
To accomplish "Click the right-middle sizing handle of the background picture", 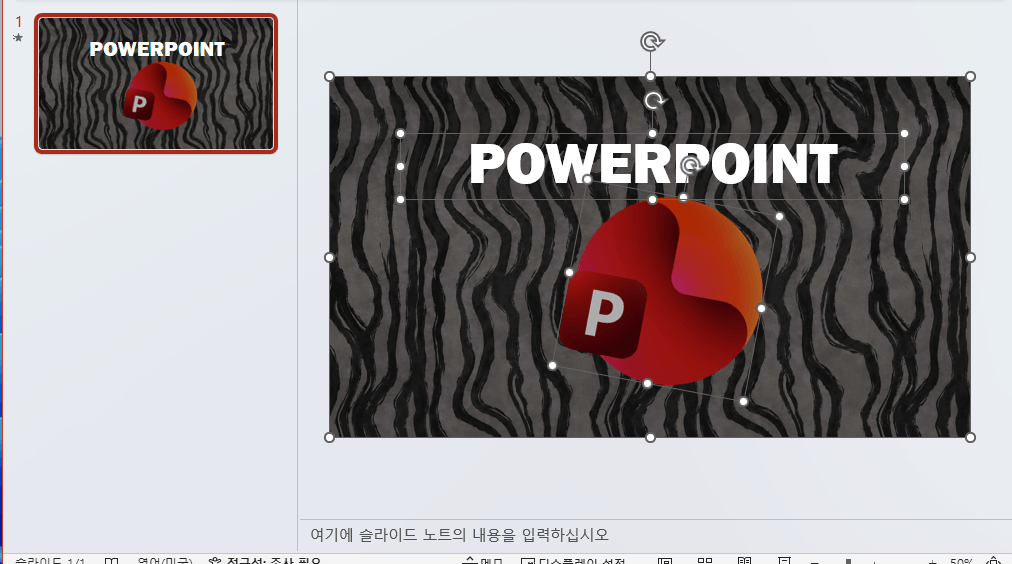I will point(970,257).
